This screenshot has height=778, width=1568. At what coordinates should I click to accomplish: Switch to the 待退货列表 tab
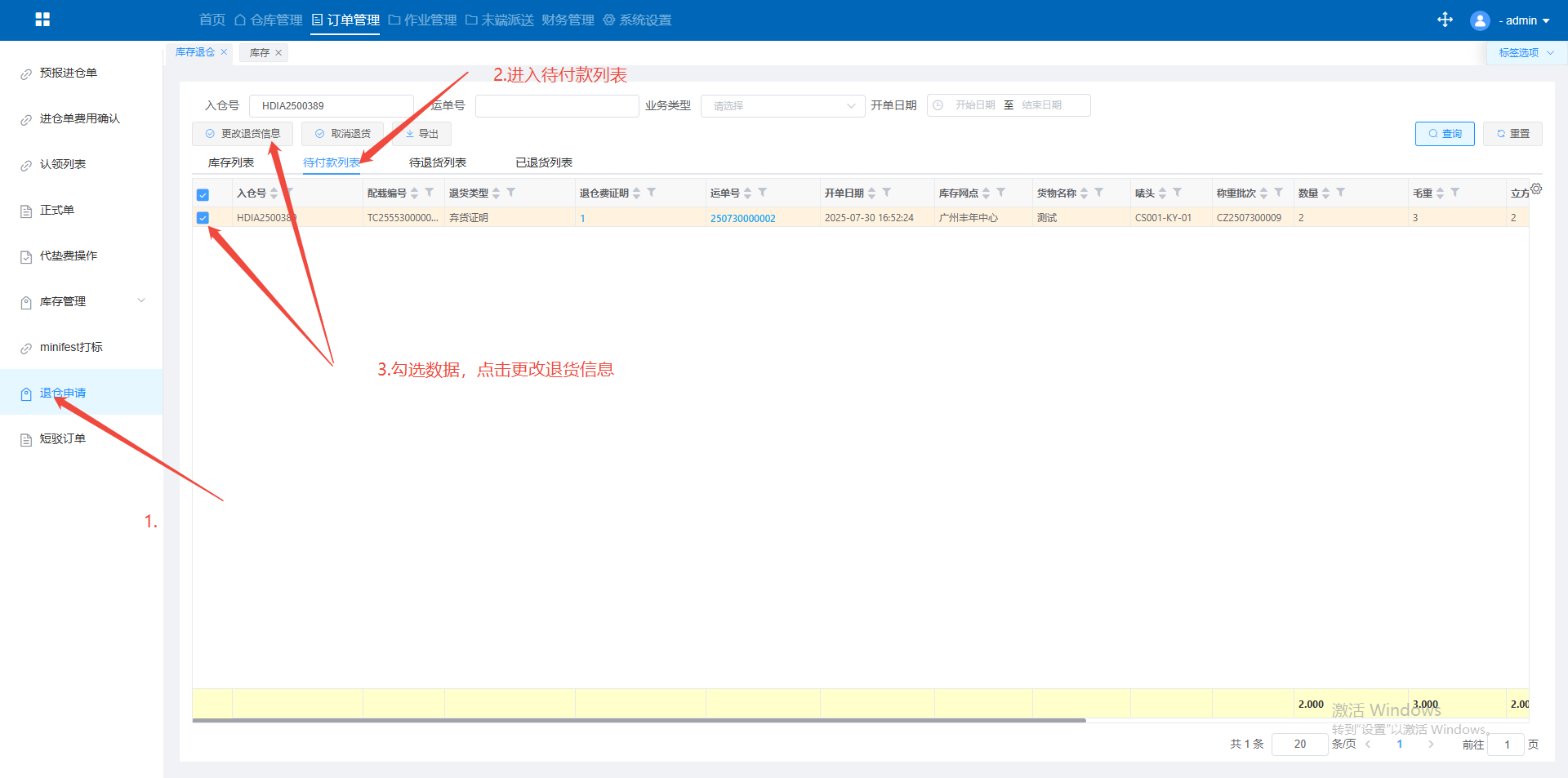coord(438,162)
